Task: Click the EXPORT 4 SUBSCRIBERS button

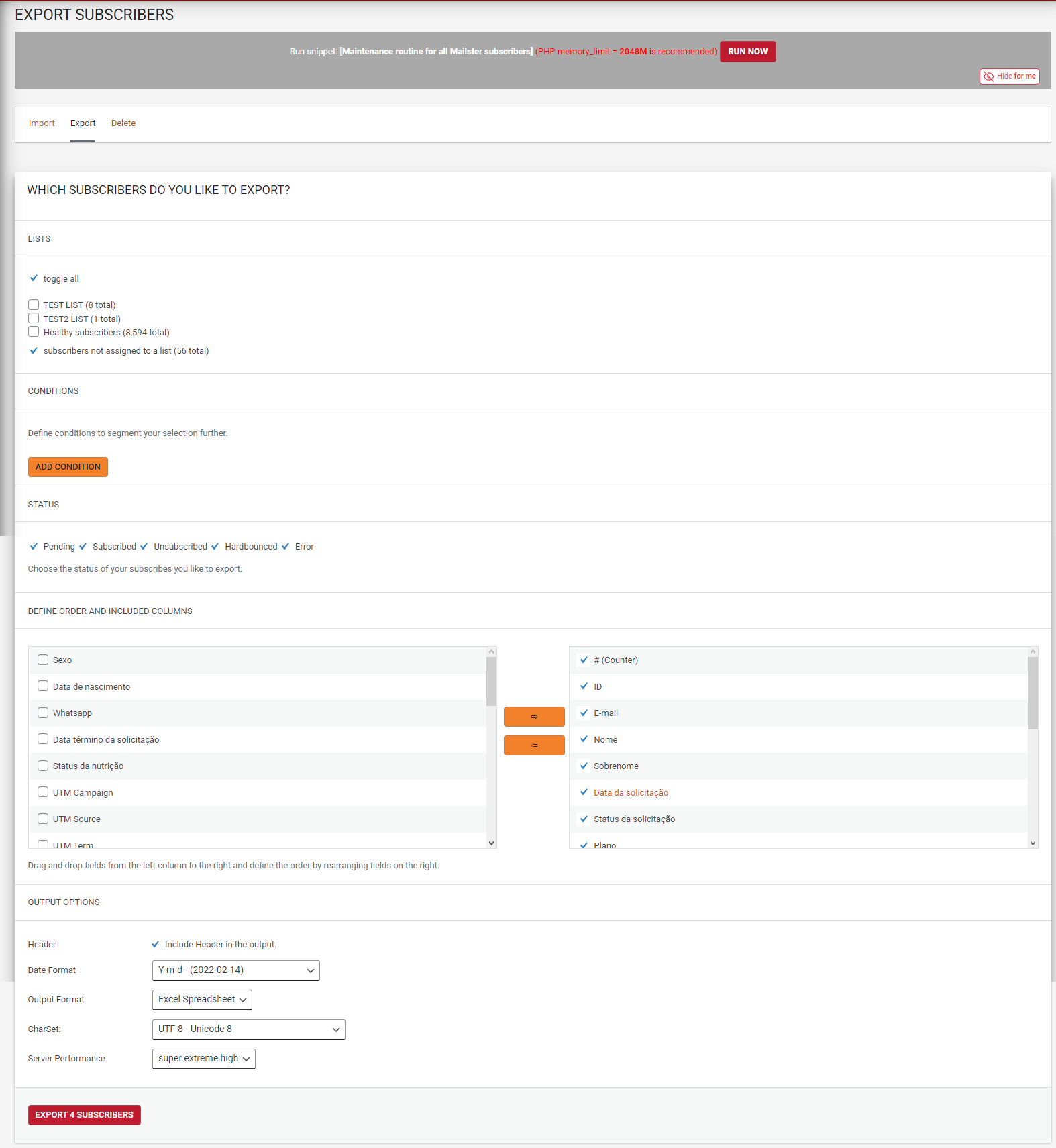Action: click(85, 1115)
